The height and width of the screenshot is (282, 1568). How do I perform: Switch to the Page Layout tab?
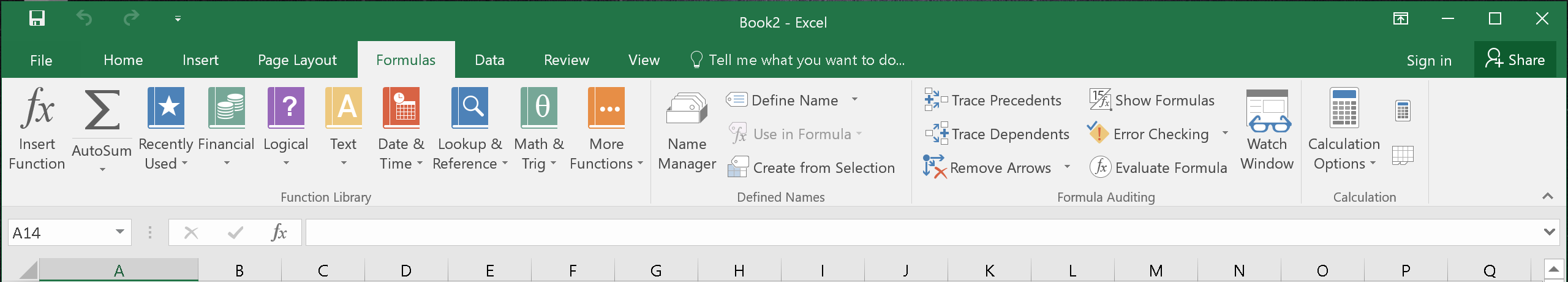click(x=297, y=60)
